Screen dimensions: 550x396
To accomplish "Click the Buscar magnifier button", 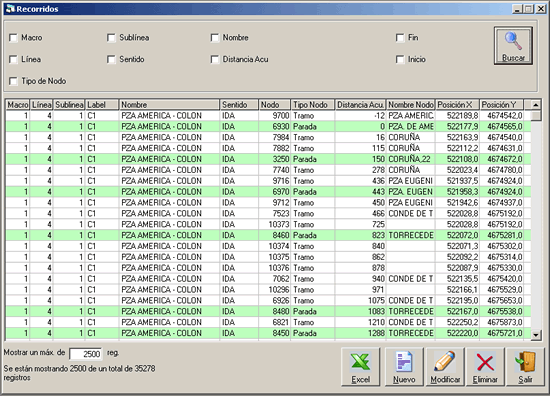I will click(513, 46).
